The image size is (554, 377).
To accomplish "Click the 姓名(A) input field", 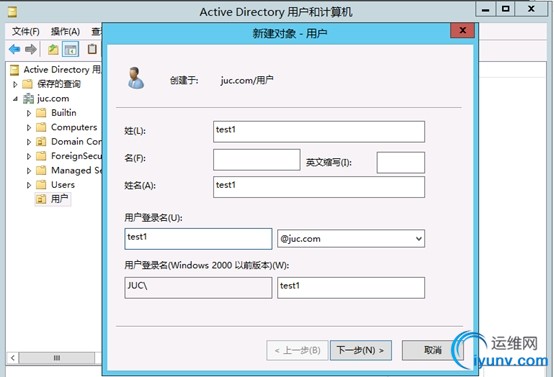I will tap(319, 187).
